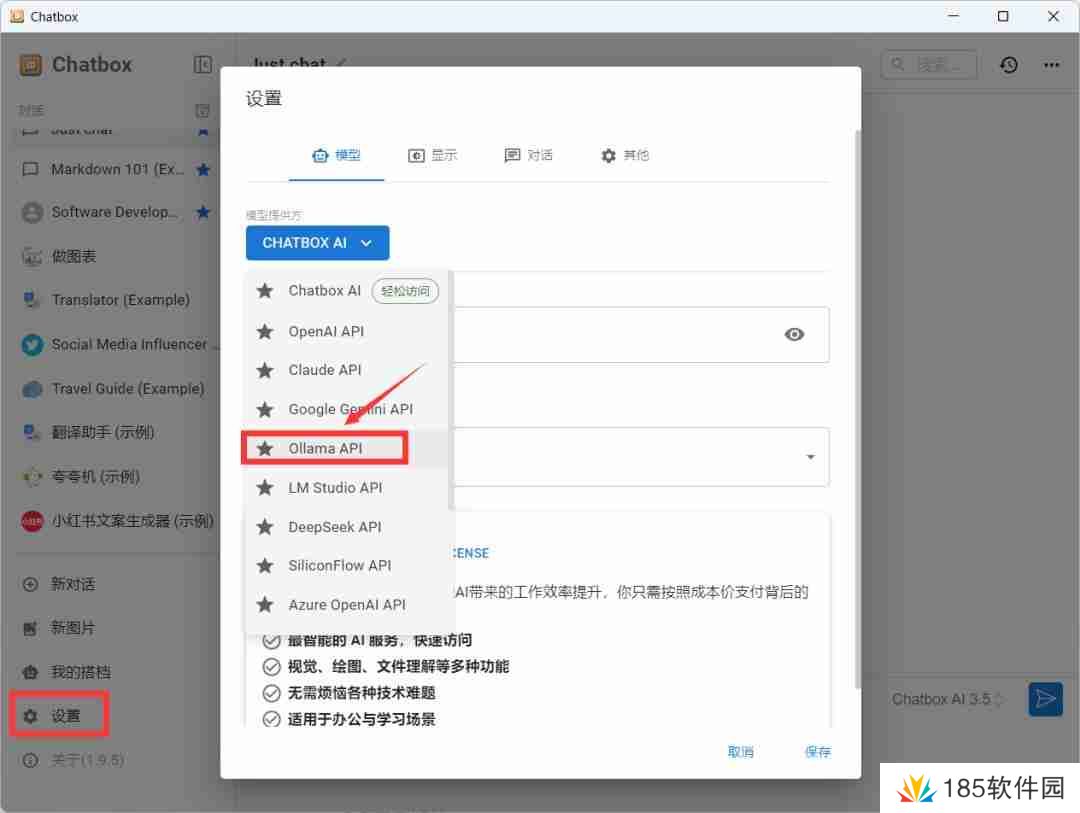Reveal the API key with the eye toggle
This screenshot has height=813, width=1080.
[x=794, y=335]
